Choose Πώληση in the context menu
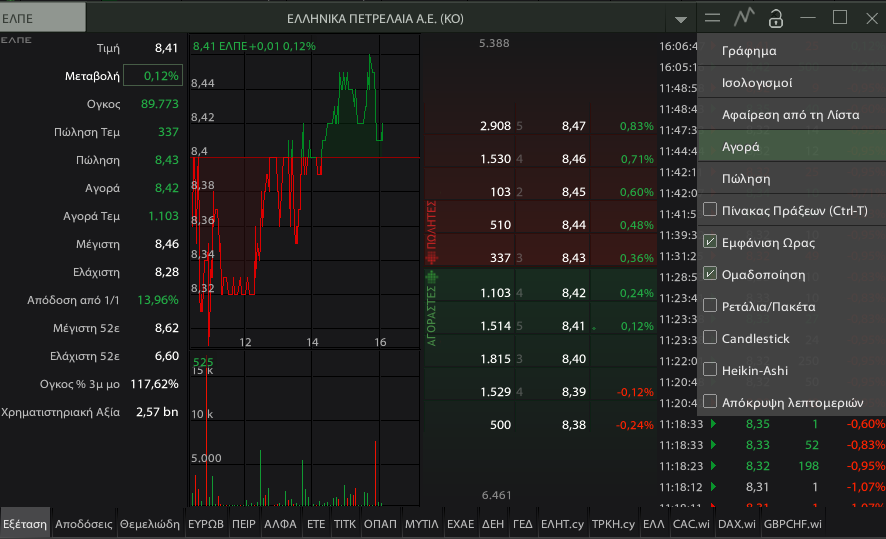This screenshot has height=539, width=886. coord(792,179)
